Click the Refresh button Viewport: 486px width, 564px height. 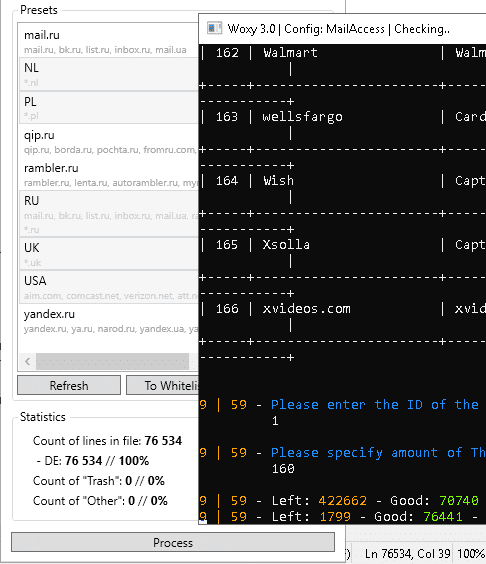(69, 385)
